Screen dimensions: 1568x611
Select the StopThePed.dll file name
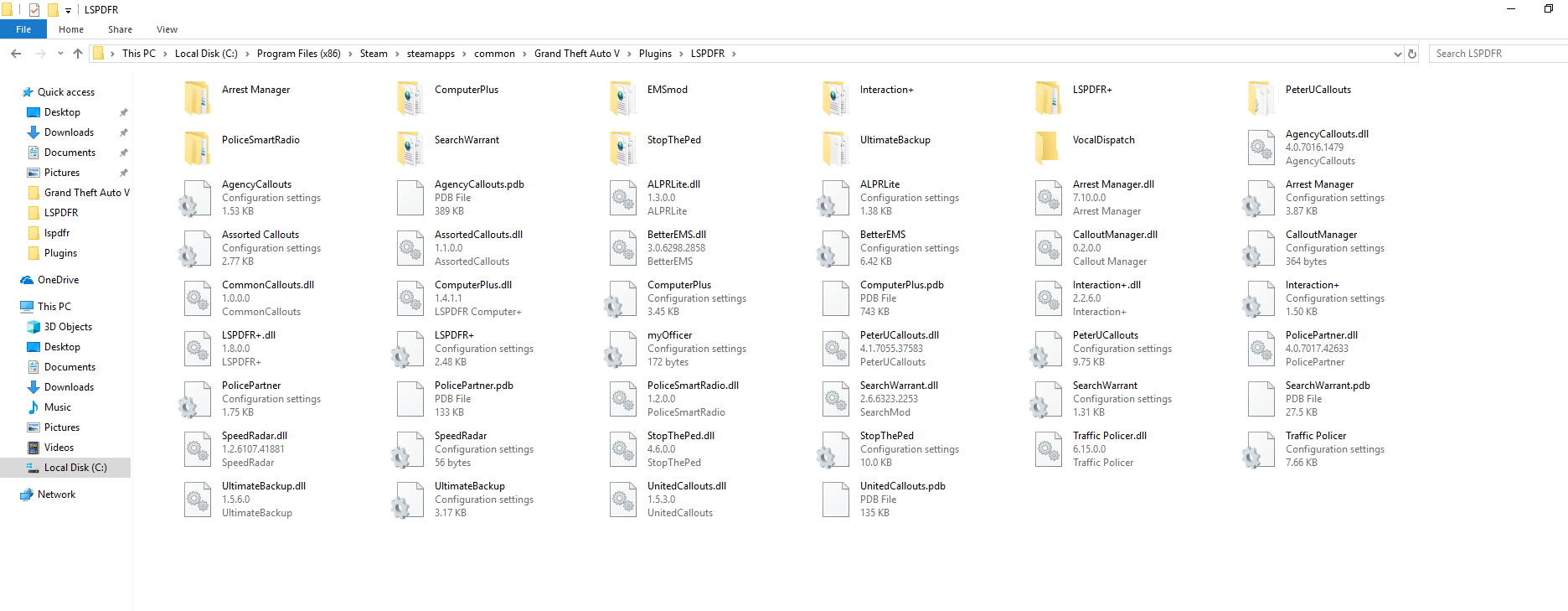(x=681, y=436)
